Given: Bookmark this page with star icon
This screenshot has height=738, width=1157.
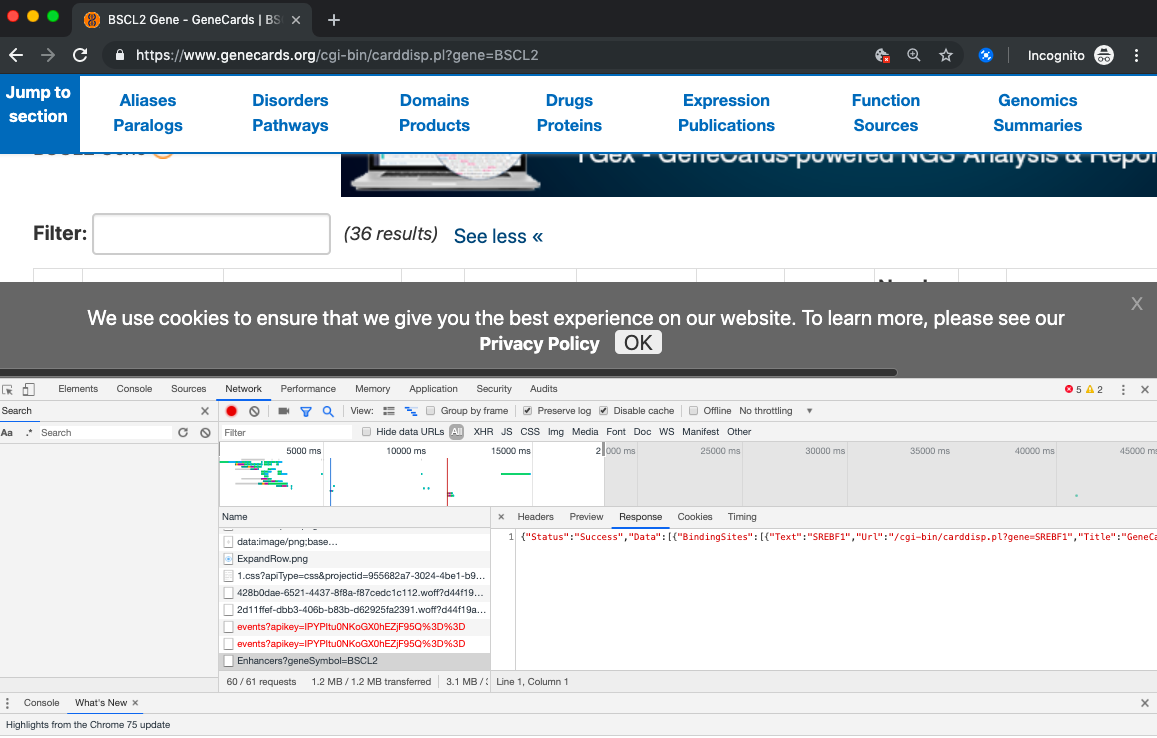Looking at the screenshot, I should pyautogui.click(x=946, y=55).
